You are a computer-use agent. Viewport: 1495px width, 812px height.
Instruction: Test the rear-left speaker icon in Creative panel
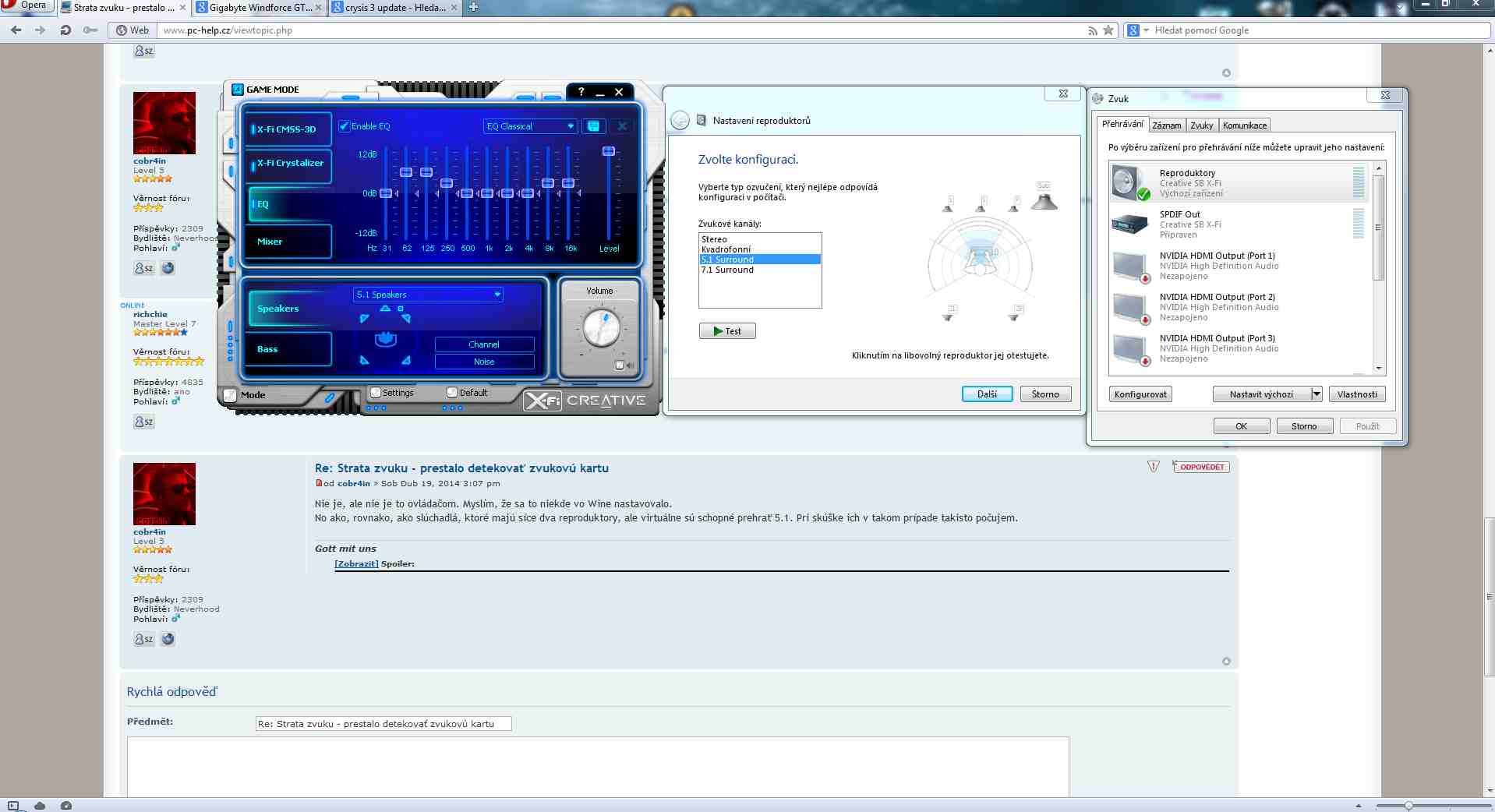(364, 360)
